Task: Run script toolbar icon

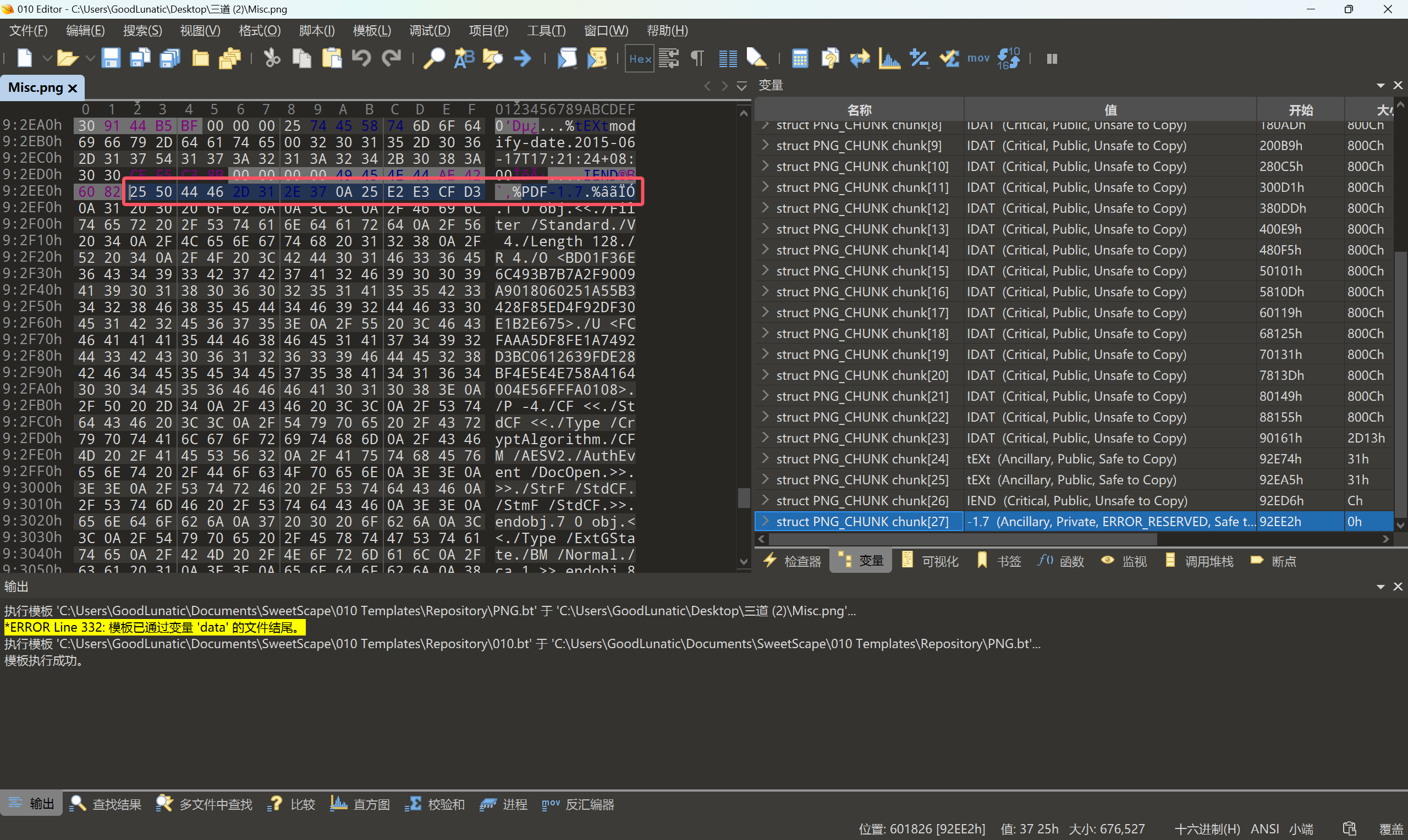Action: (566, 58)
